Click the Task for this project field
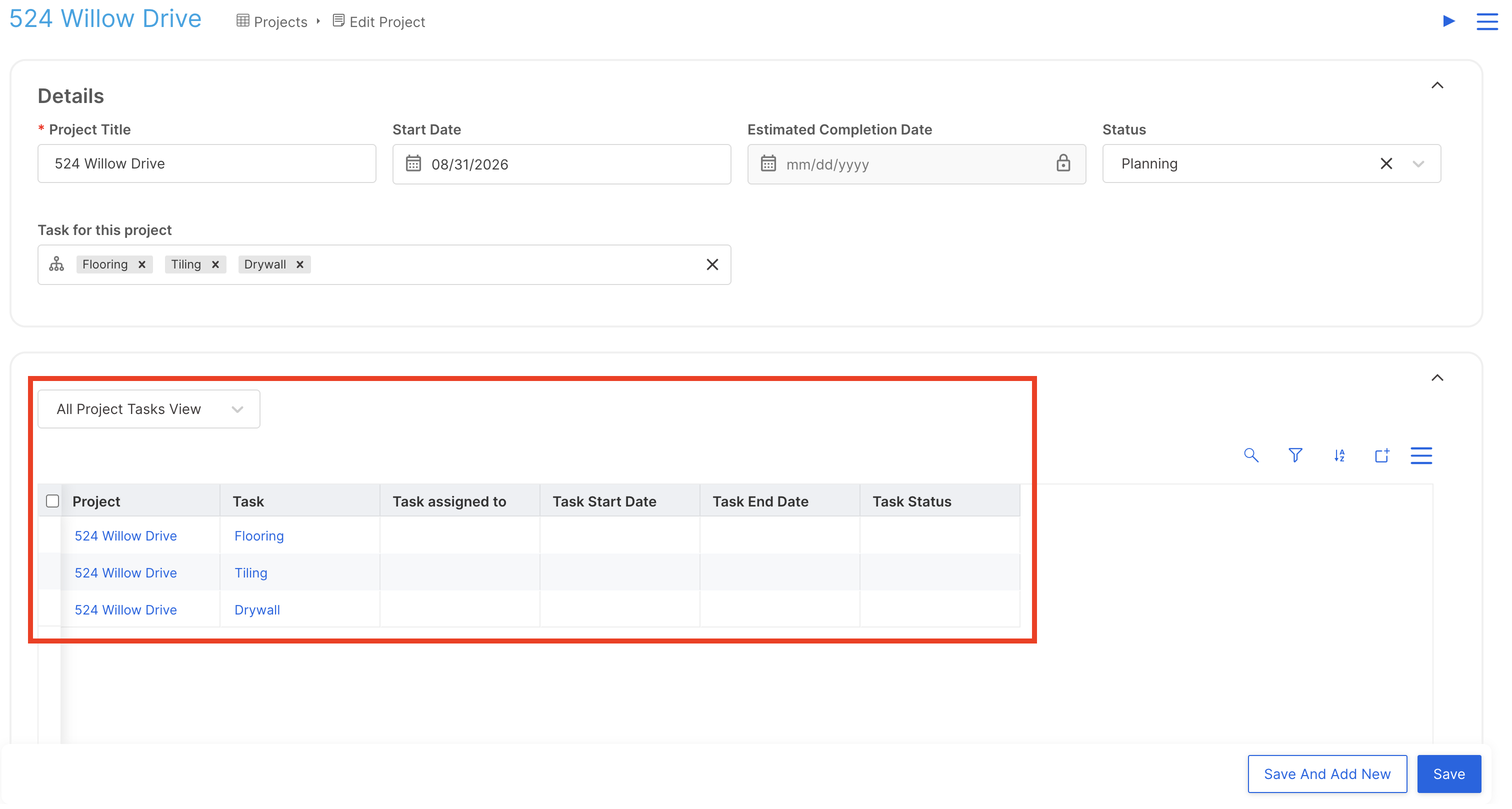 click(384, 264)
